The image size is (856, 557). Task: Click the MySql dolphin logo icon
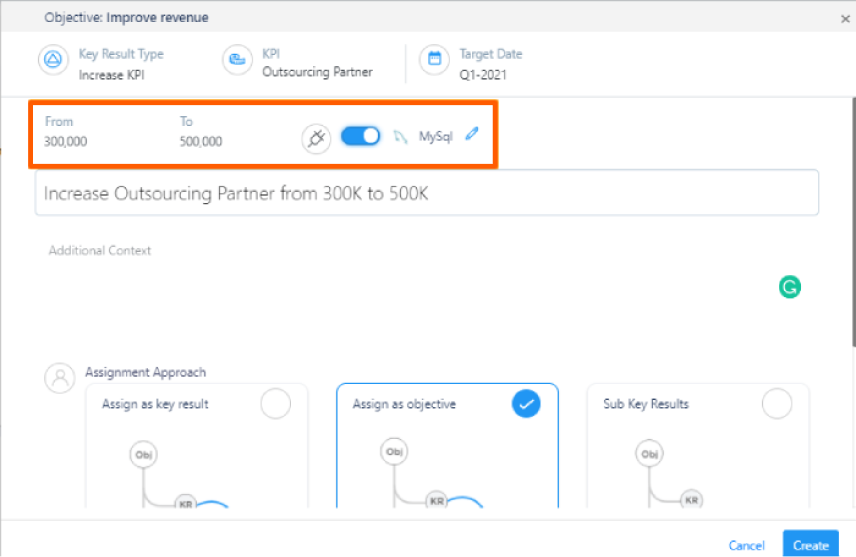point(401,137)
